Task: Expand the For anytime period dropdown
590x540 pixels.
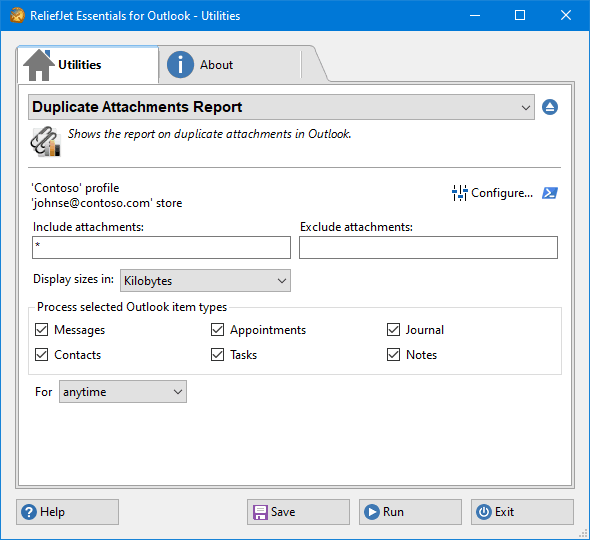Action: coord(123,391)
